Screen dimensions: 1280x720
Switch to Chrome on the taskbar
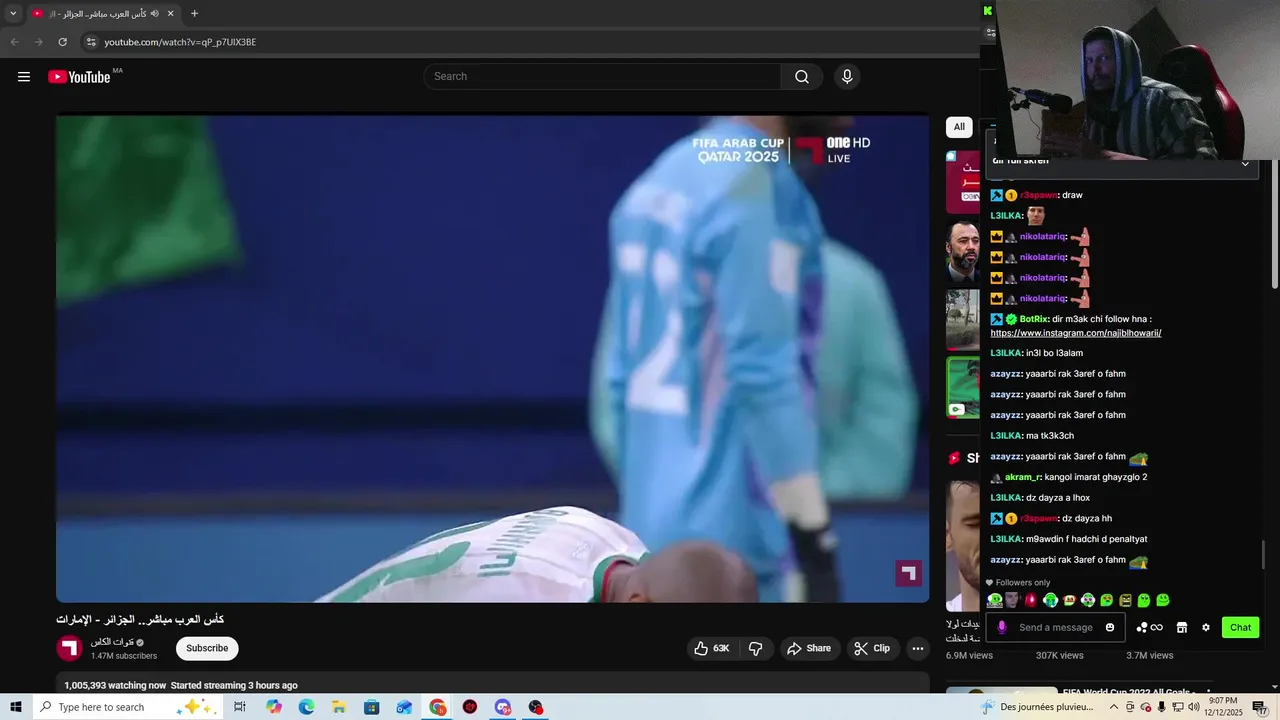(438, 707)
